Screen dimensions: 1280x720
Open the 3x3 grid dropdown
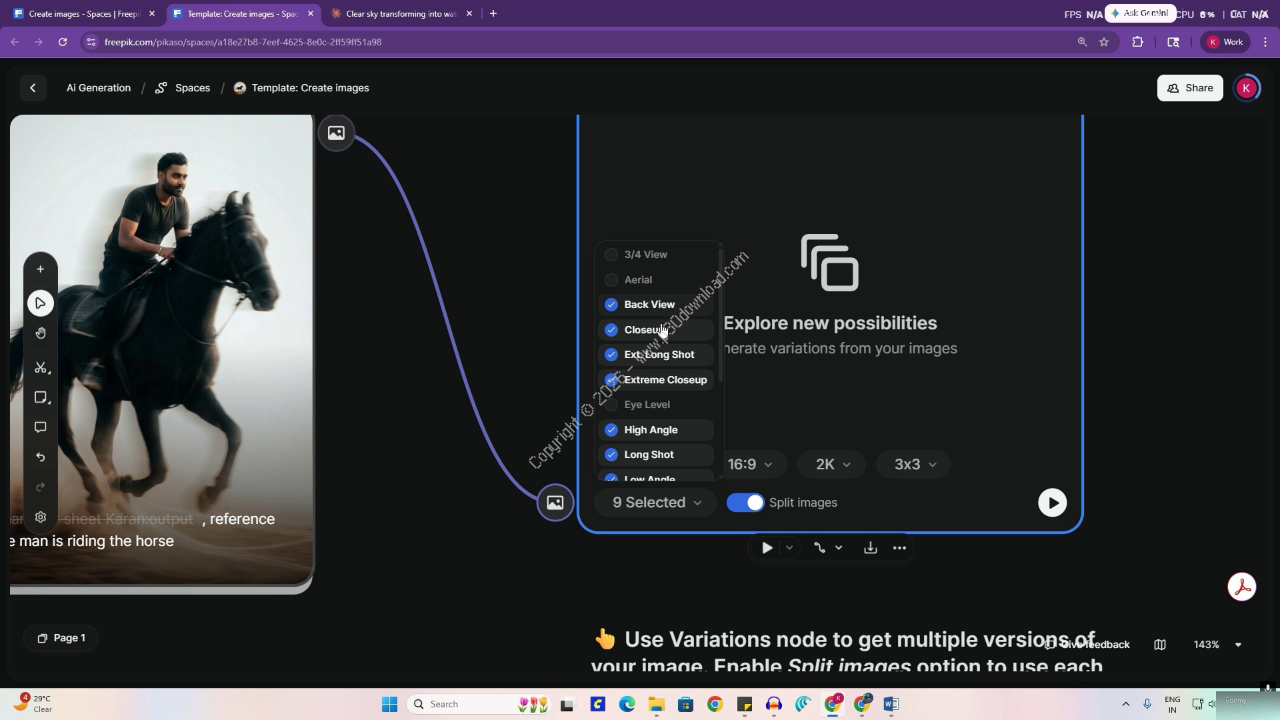915,464
